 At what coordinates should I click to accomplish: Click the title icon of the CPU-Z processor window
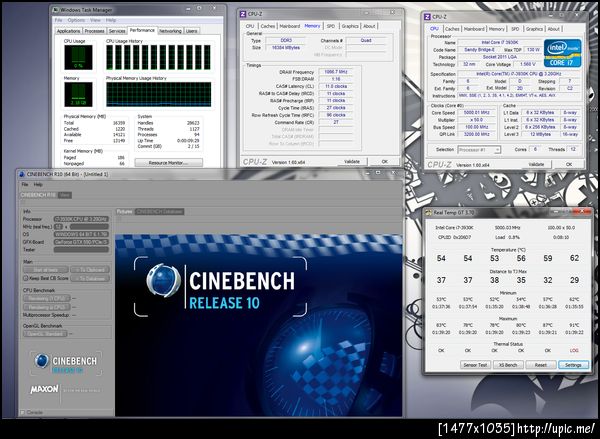427,17
